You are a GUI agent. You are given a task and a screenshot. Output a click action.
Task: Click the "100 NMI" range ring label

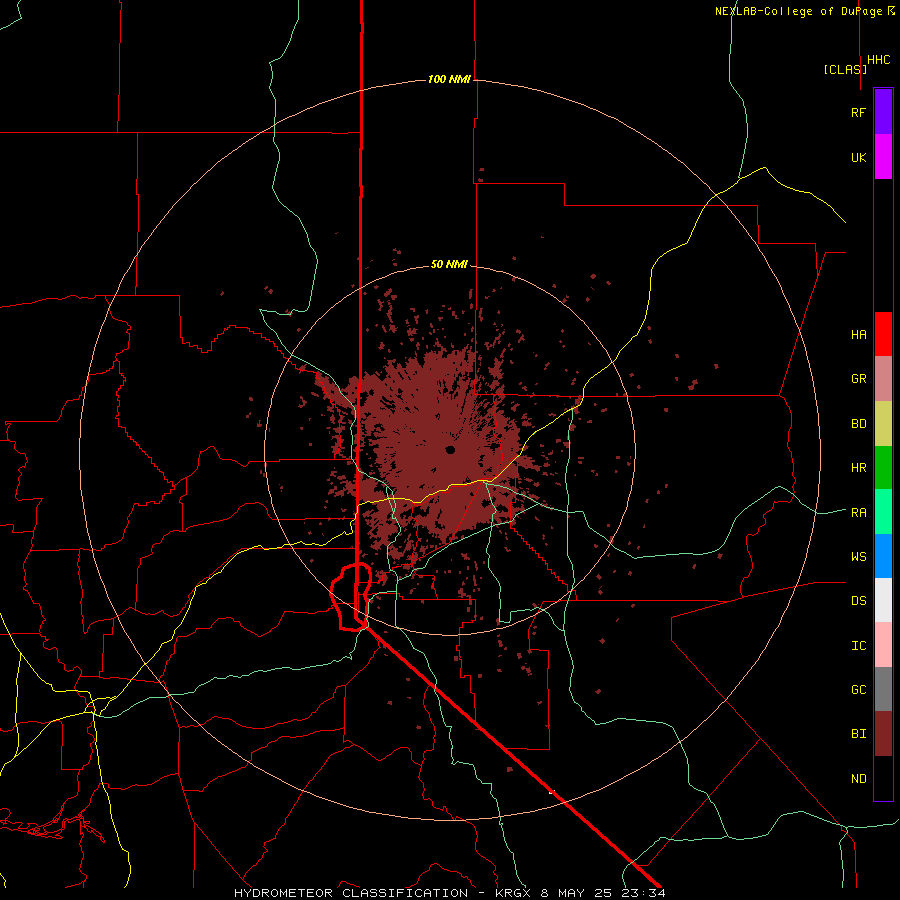[x=449, y=79]
